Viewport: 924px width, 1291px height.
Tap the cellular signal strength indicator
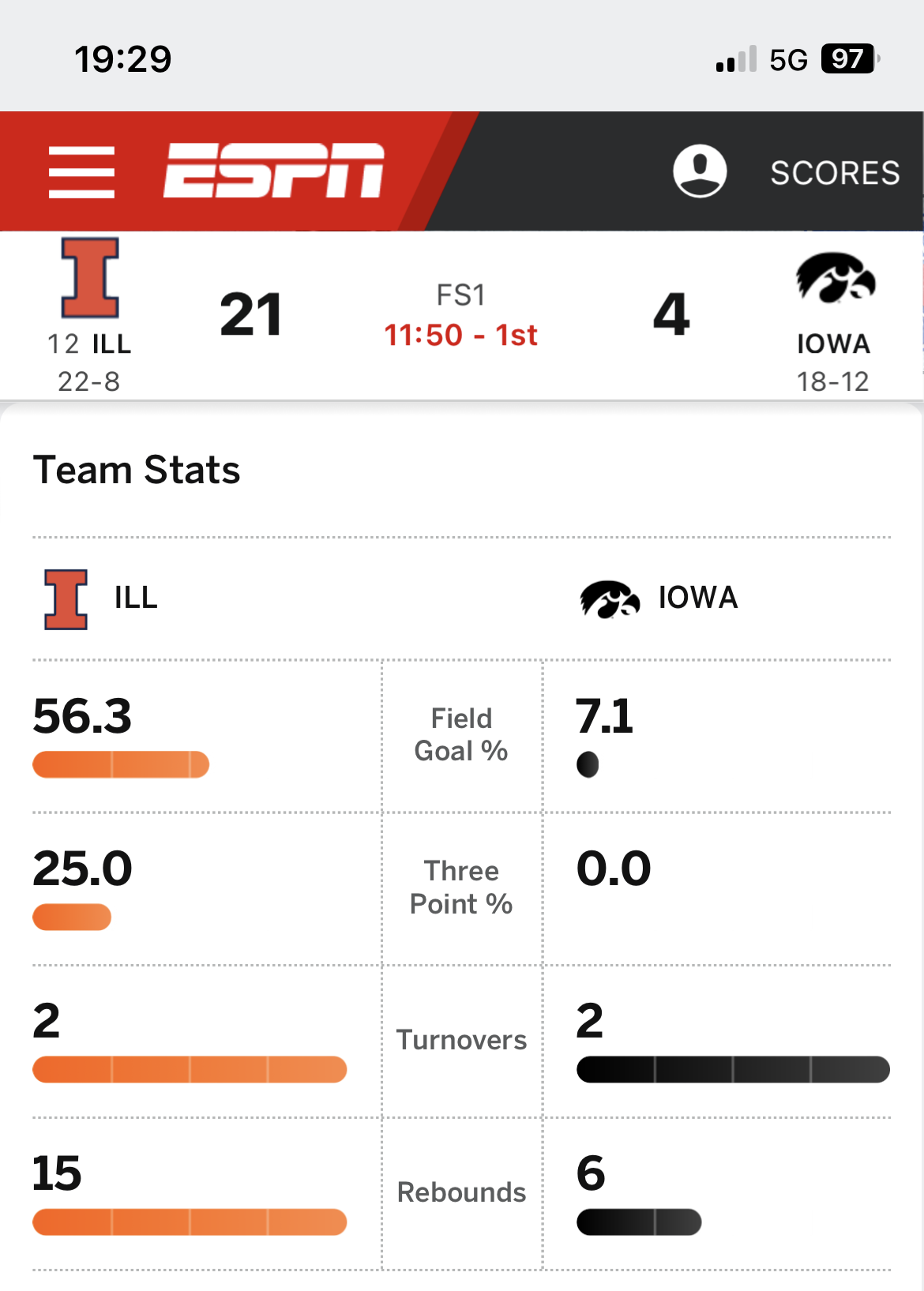click(736, 60)
